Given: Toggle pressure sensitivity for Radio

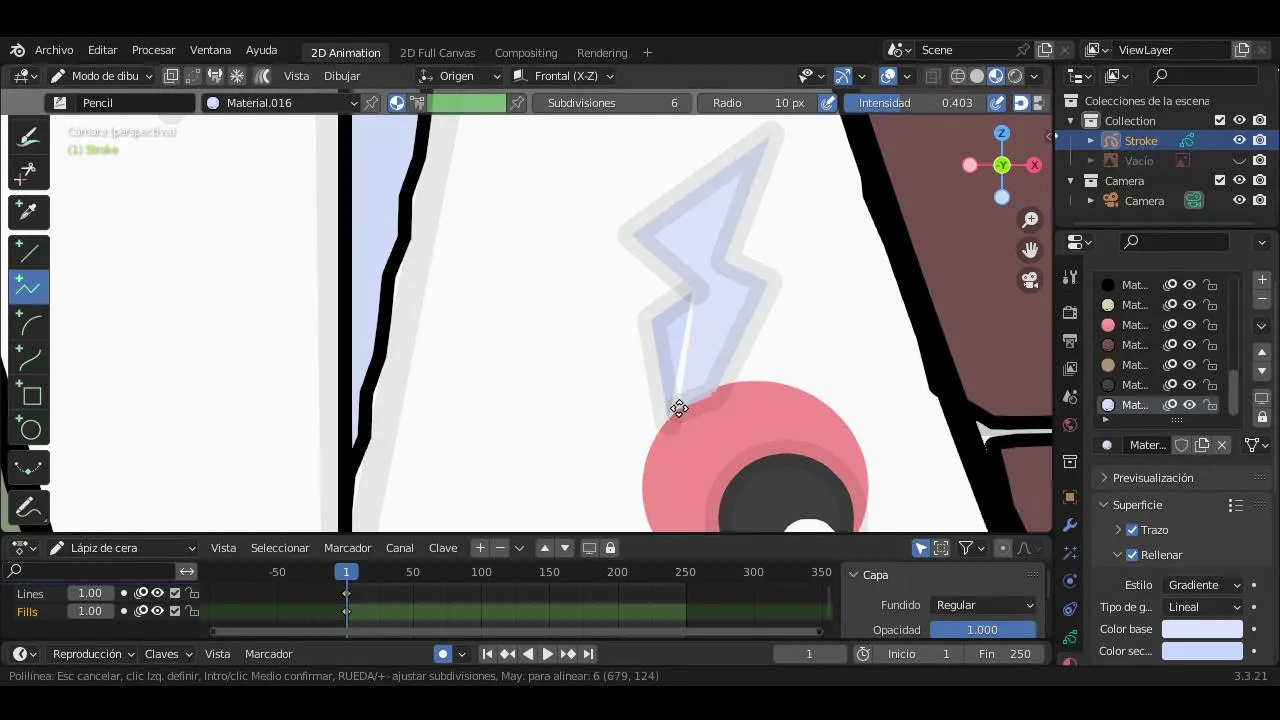Looking at the screenshot, I should 828,103.
